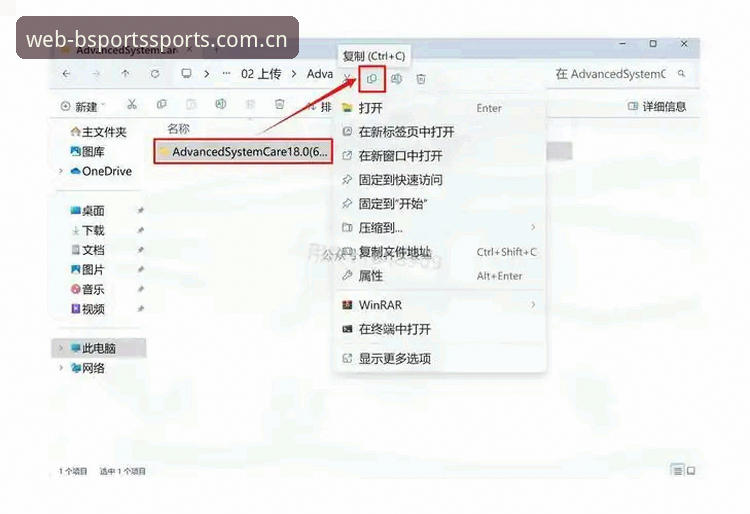Image resolution: width=750 pixels, height=514 pixels.
Task: Expand the OneDrive tree node
Action: 61,171
